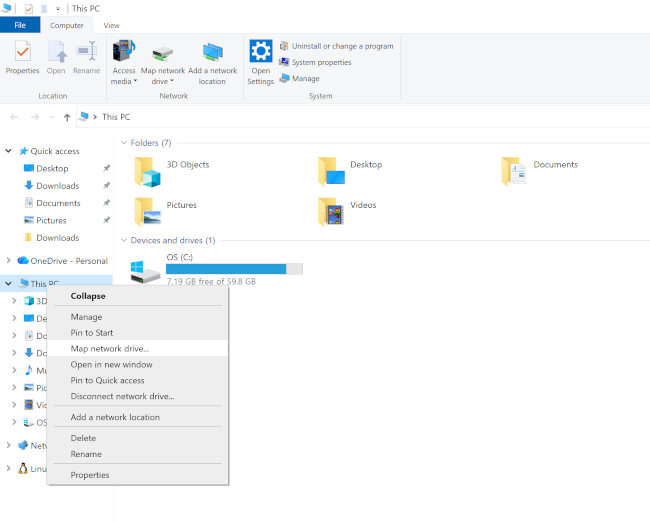
Task: Choose Pin to Quick access
Action: (138, 380)
